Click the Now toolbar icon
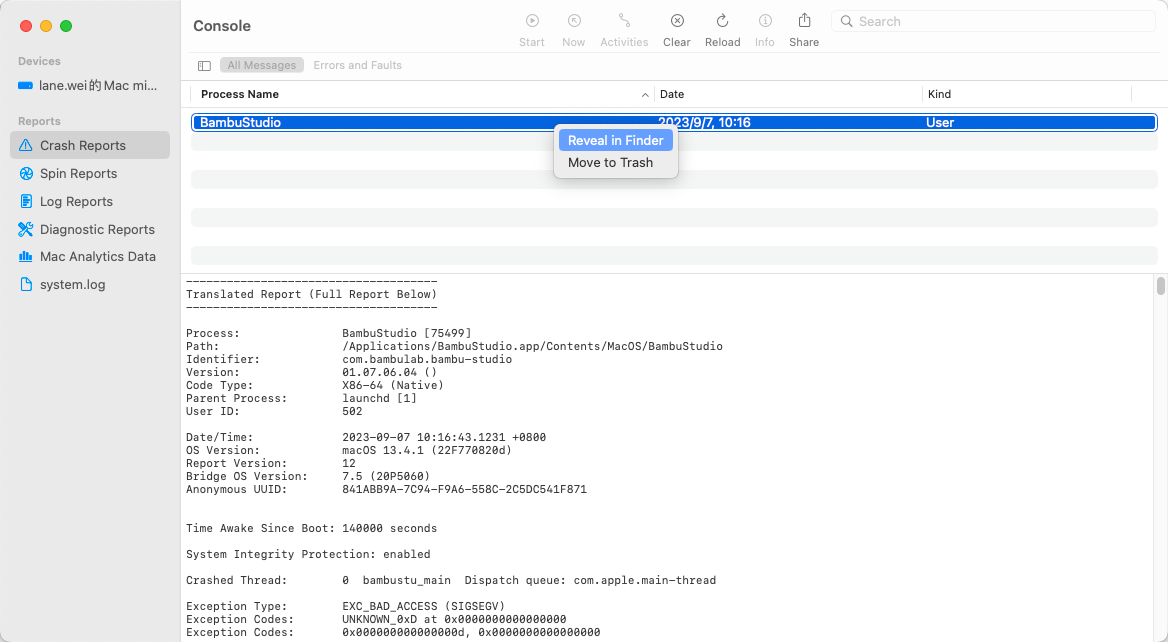The image size is (1168, 642). (574, 21)
